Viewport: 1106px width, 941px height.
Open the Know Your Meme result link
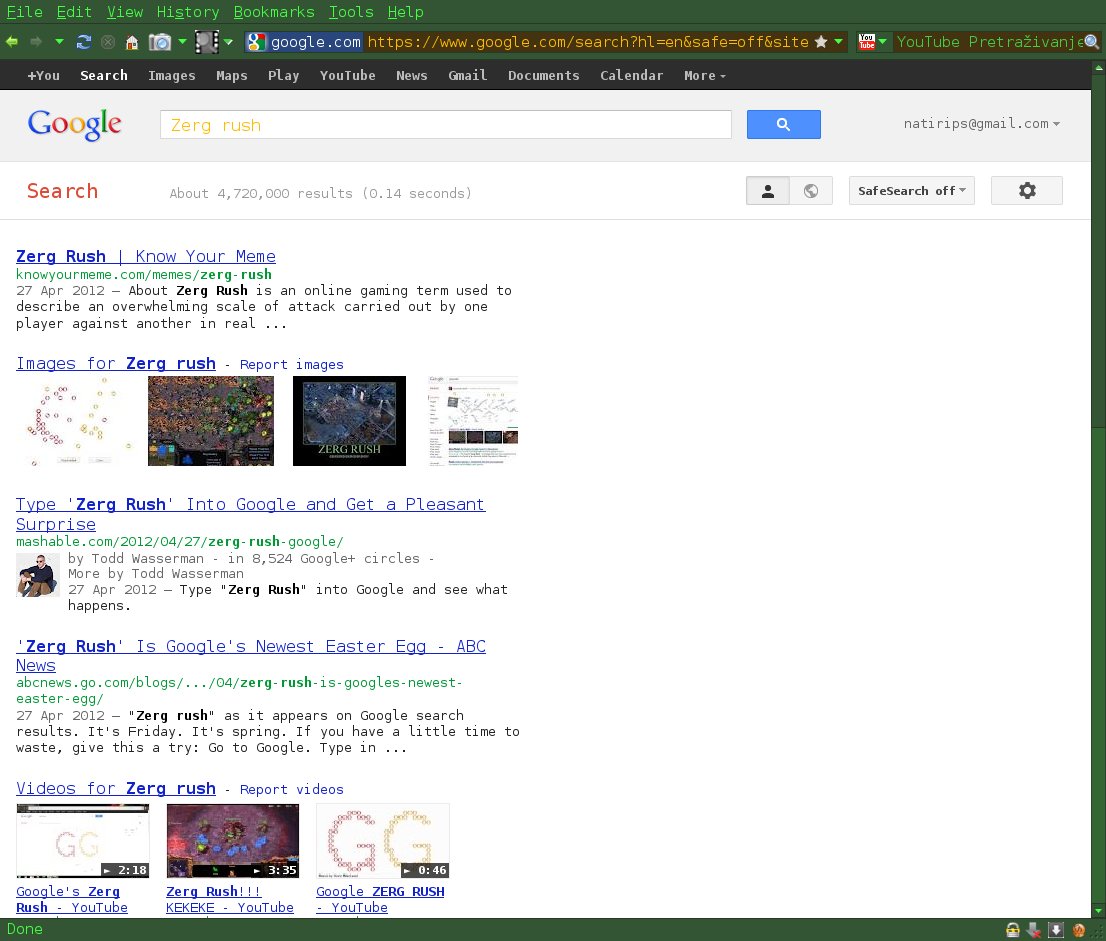click(146, 257)
